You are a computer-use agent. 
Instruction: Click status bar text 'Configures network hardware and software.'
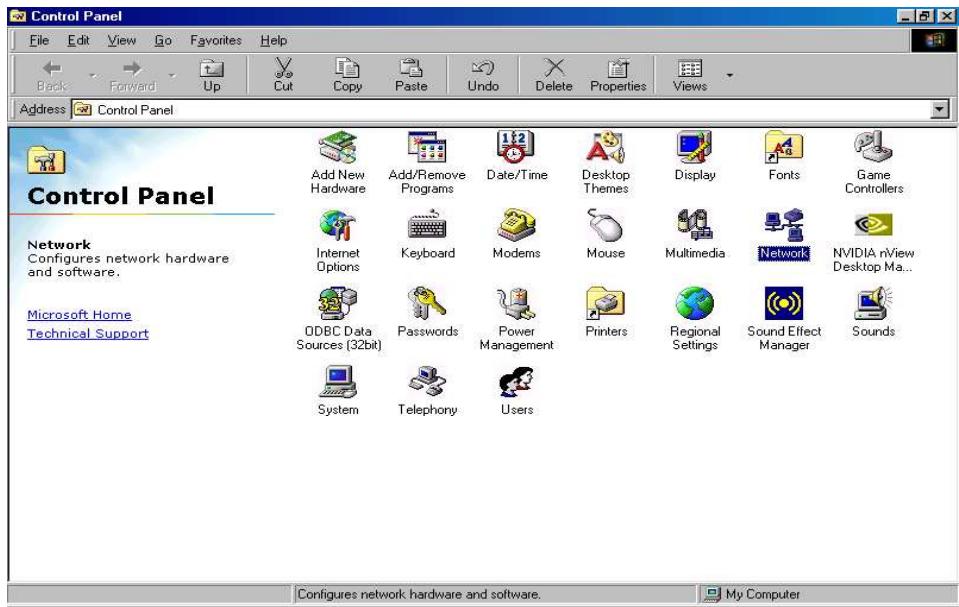[419, 594]
